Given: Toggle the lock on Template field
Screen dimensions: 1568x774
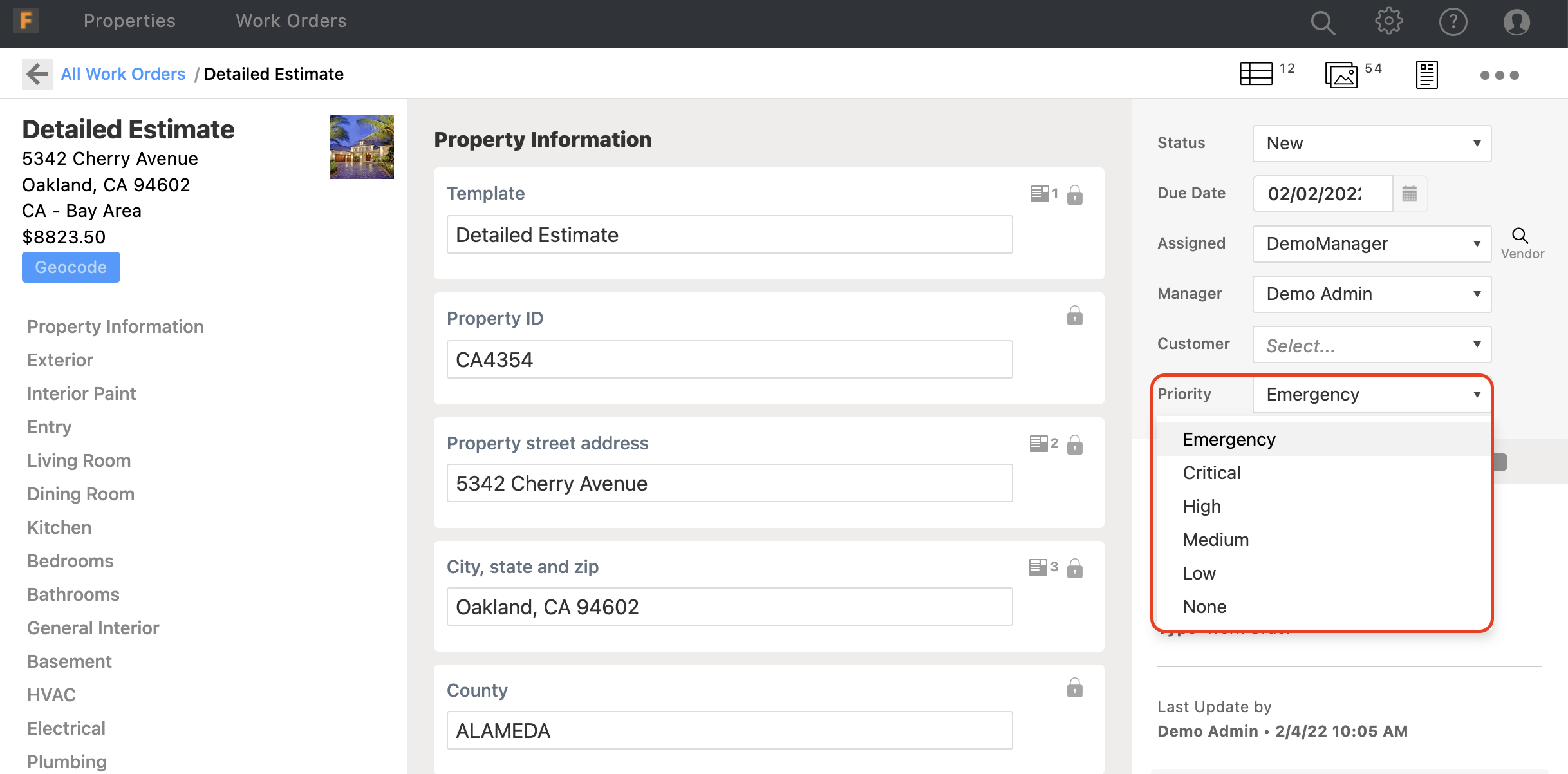Looking at the screenshot, I should [1074, 194].
